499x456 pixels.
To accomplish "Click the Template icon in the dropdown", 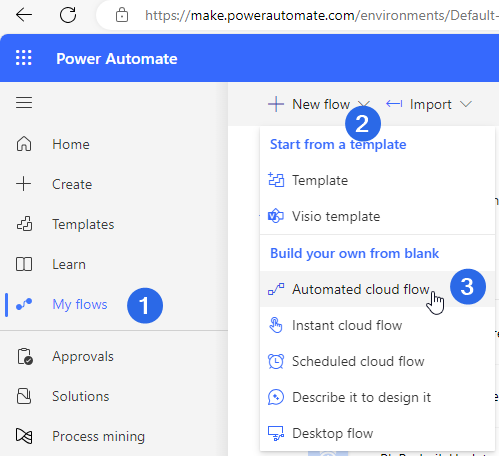I will point(276,180).
